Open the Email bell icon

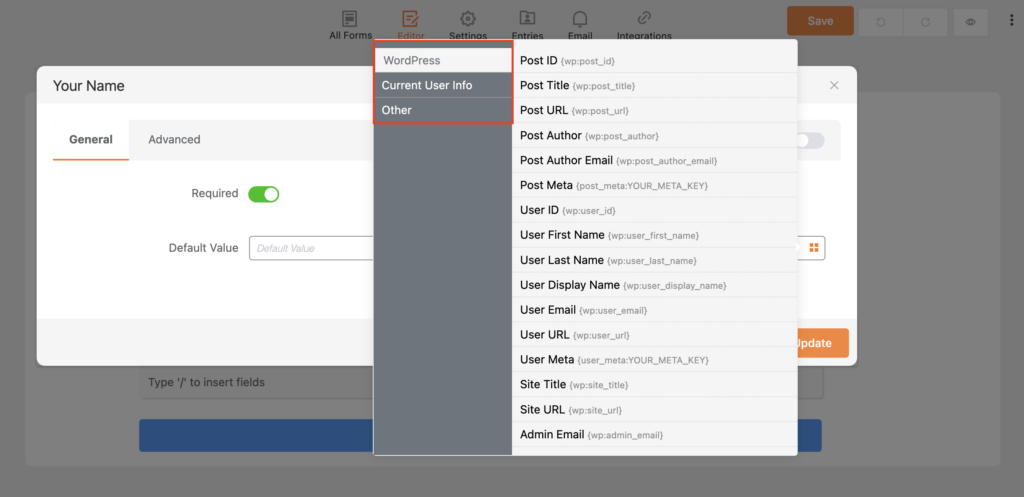[x=580, y=19]
